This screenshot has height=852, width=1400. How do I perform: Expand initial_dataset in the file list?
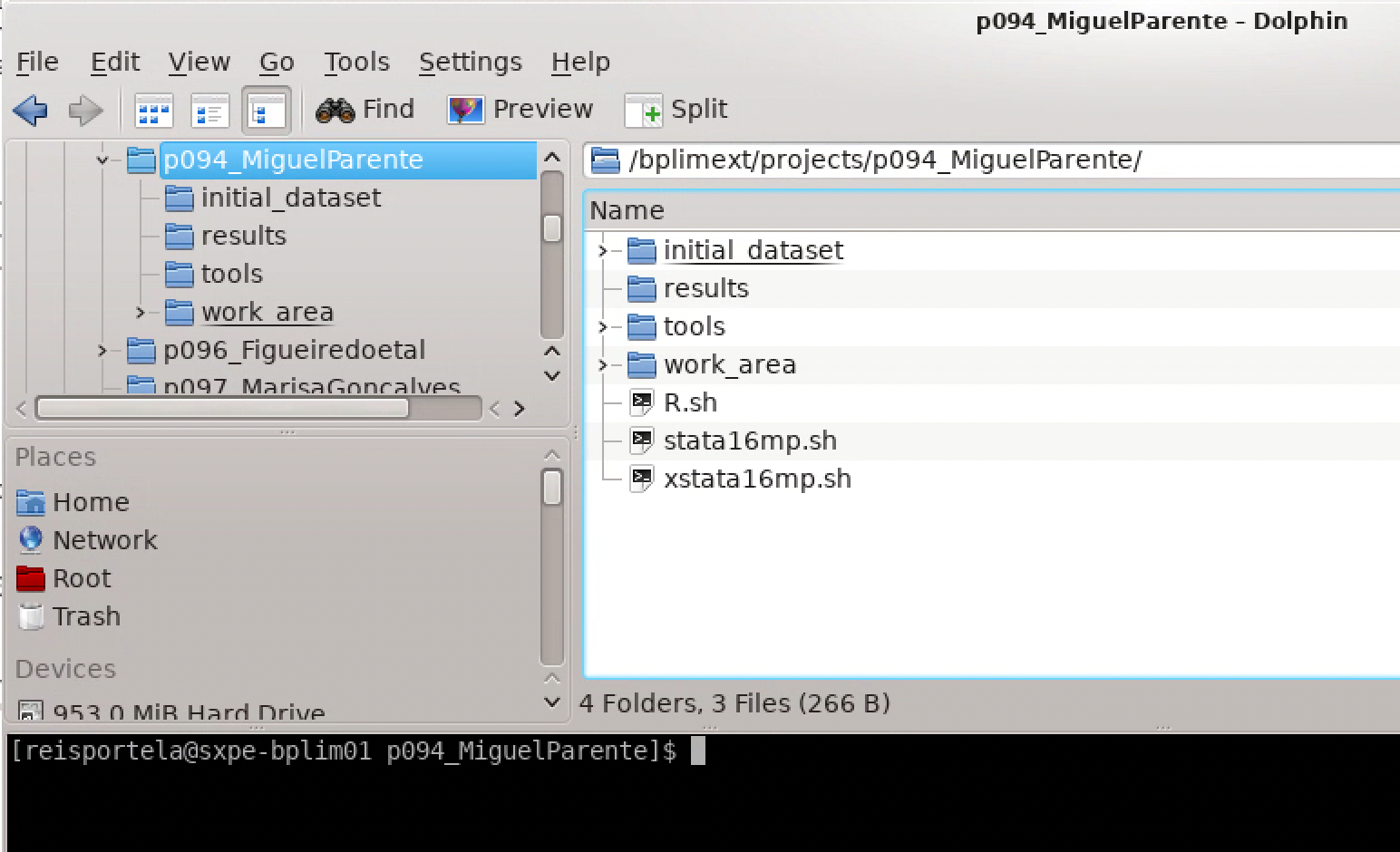[x=603, y=251]
